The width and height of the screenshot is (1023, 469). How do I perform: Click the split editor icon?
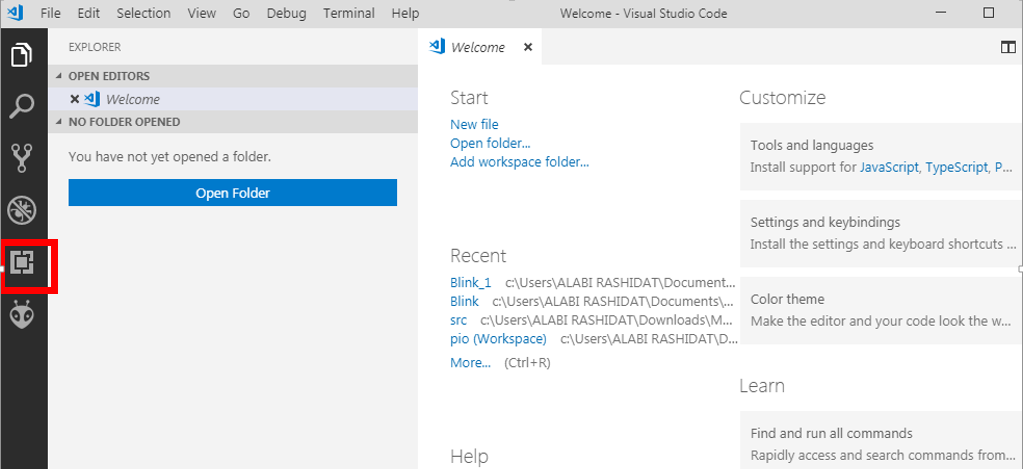tap(1008, 47)
